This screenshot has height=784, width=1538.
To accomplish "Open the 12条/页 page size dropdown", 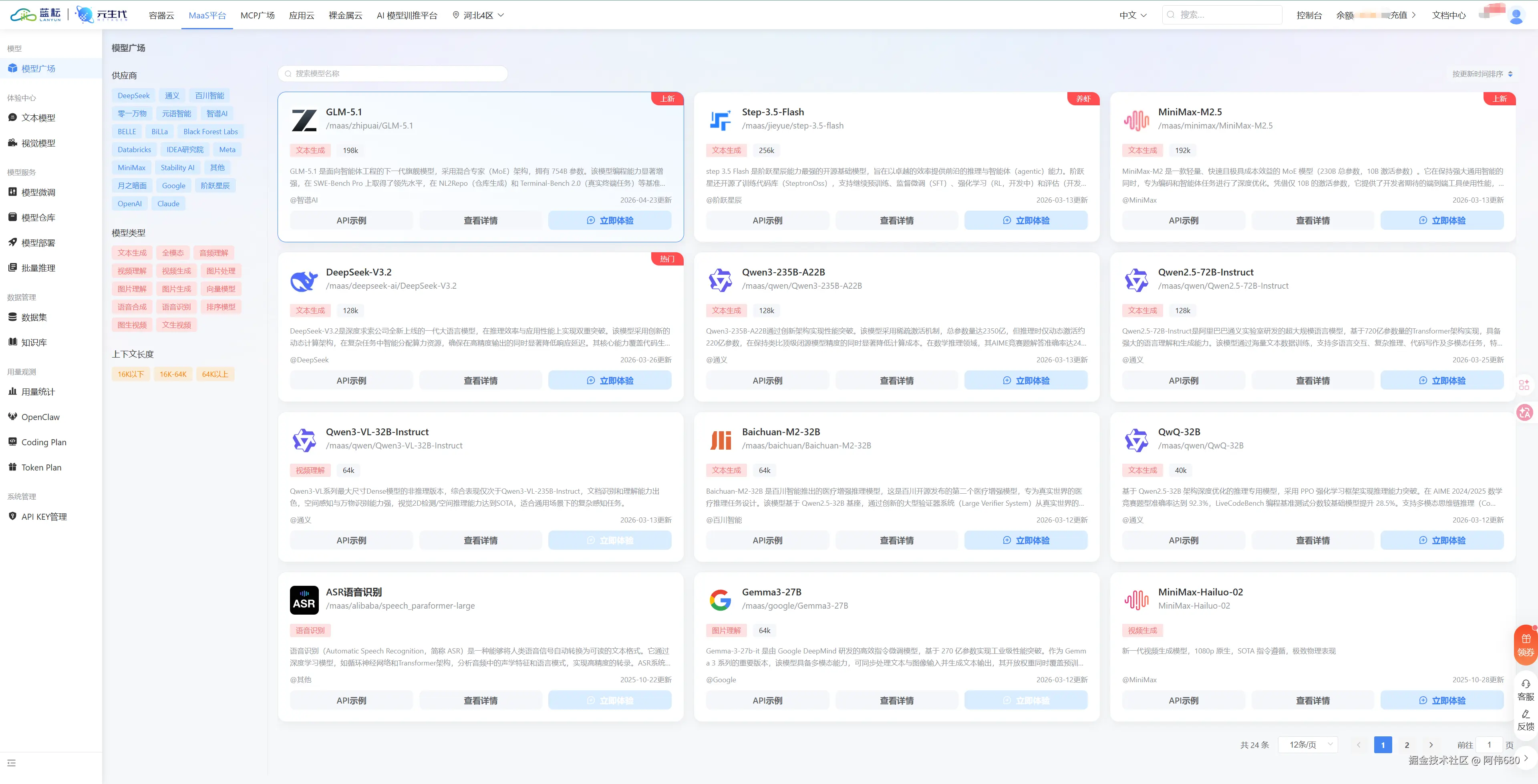I will point(1308,745).
